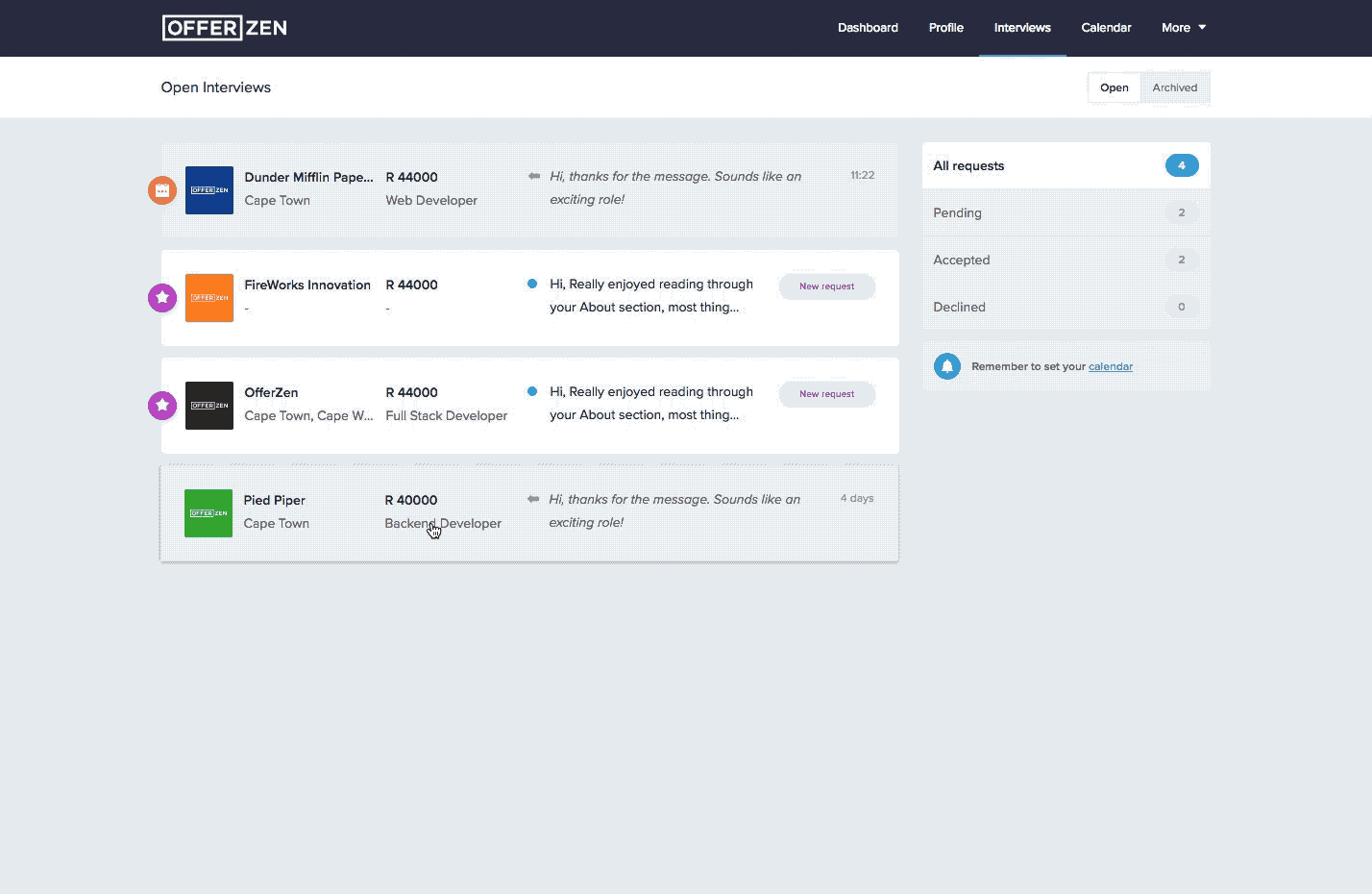Open the Pied Piper company name
This screenshot has width=1372, height=894.
click(274, 500)
